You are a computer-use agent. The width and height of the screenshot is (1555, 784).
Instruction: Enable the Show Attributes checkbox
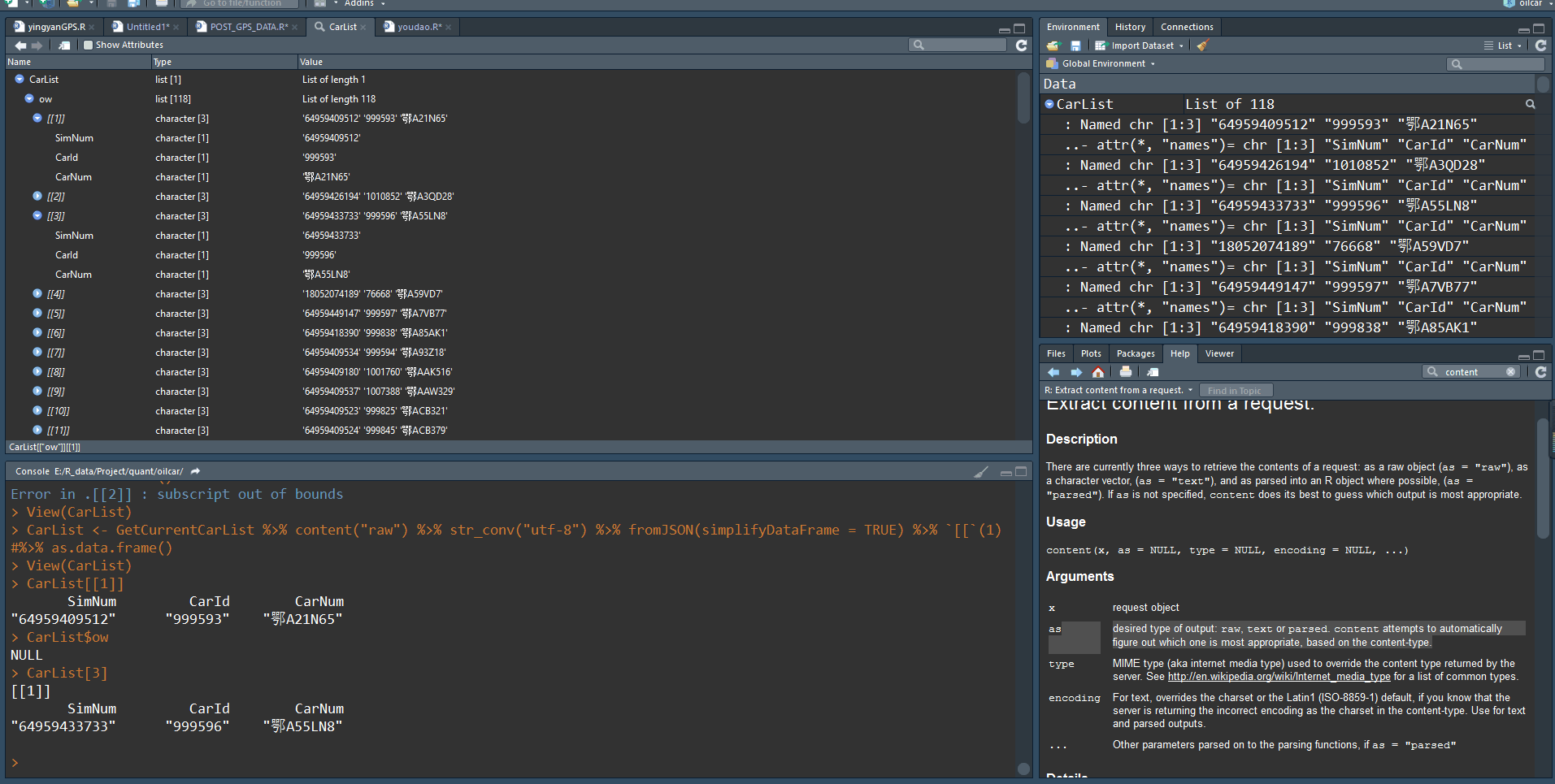point(88,45)
